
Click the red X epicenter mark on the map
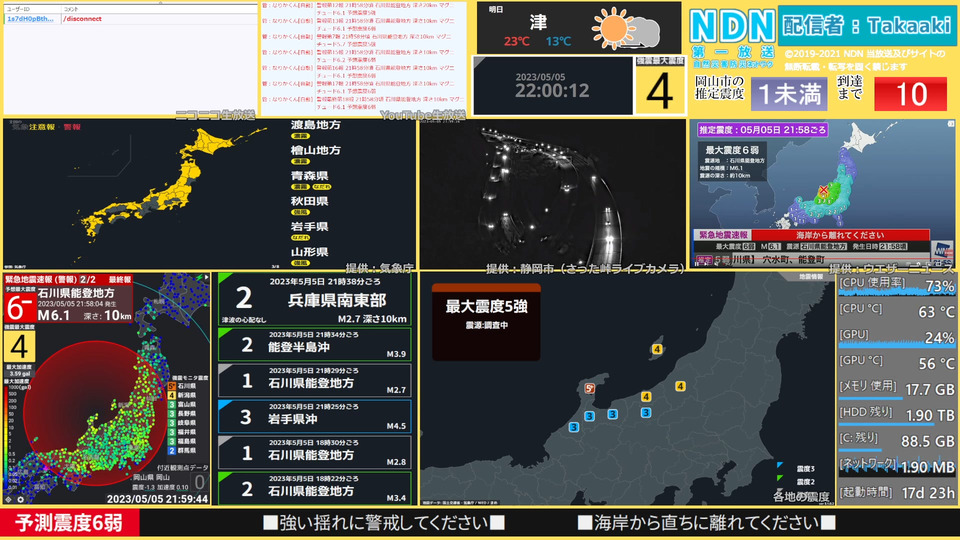click(823, 190)
